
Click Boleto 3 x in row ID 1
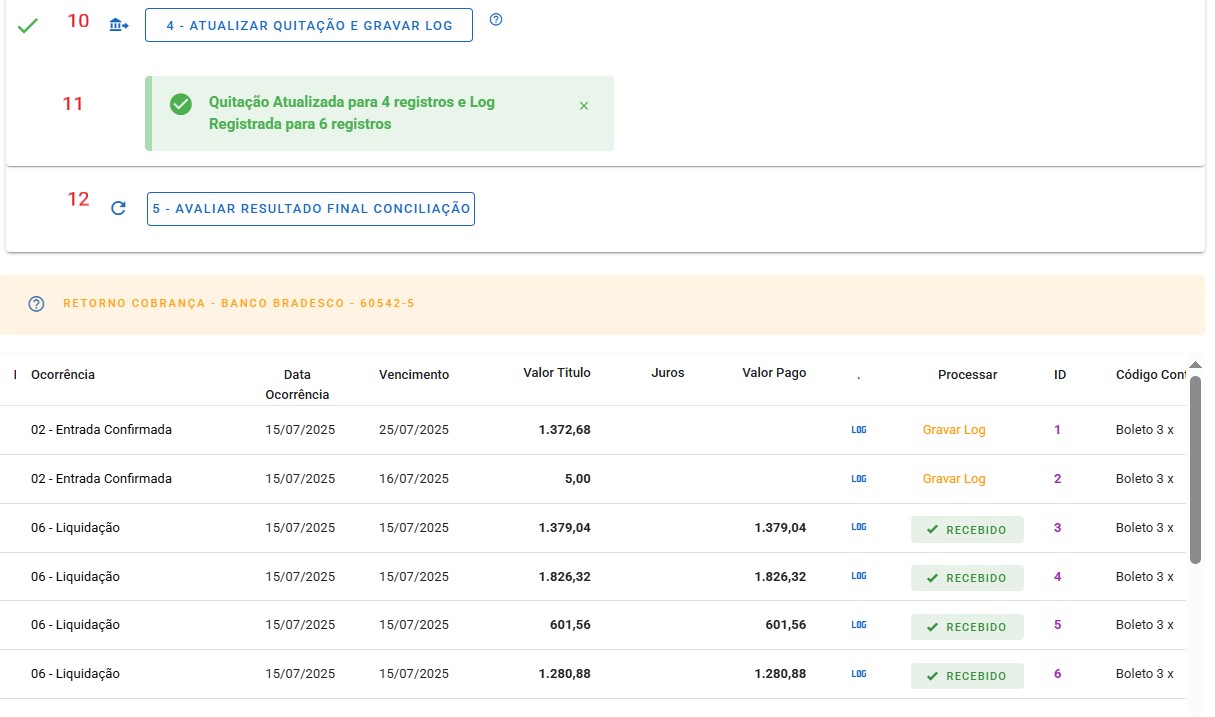1145,430
